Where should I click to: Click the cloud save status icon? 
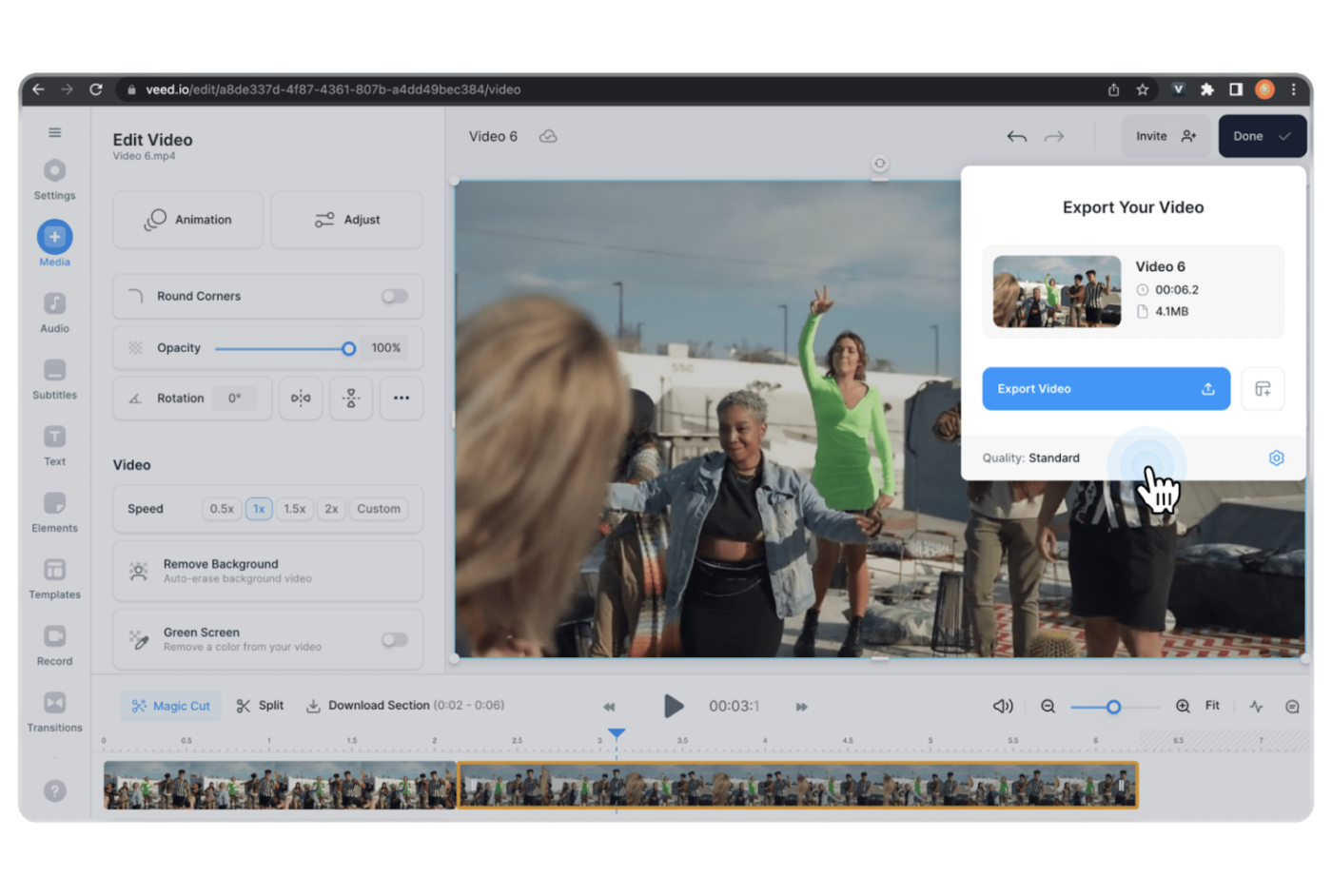tap(548, 137)
